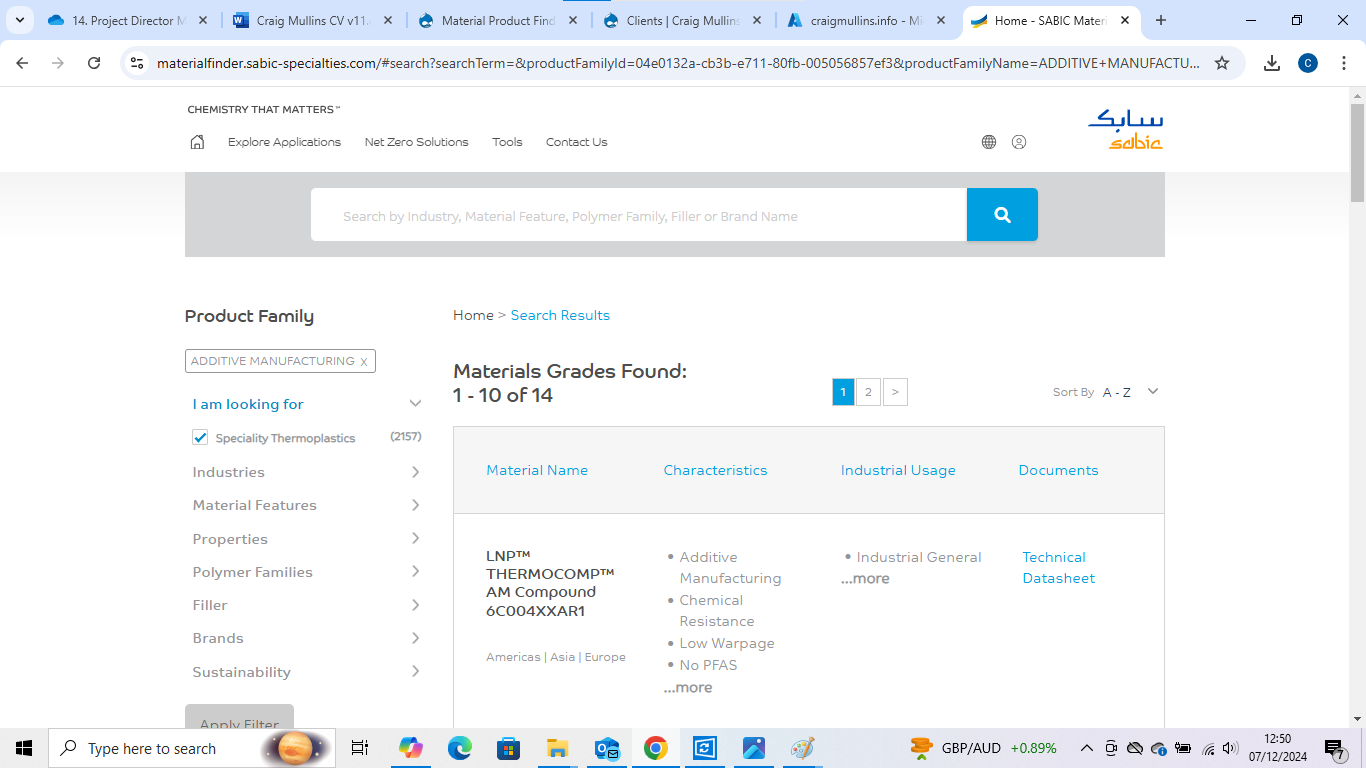Open Outlook from taskbar
Screen dimensions: 1366x768
tap(606, 748)
